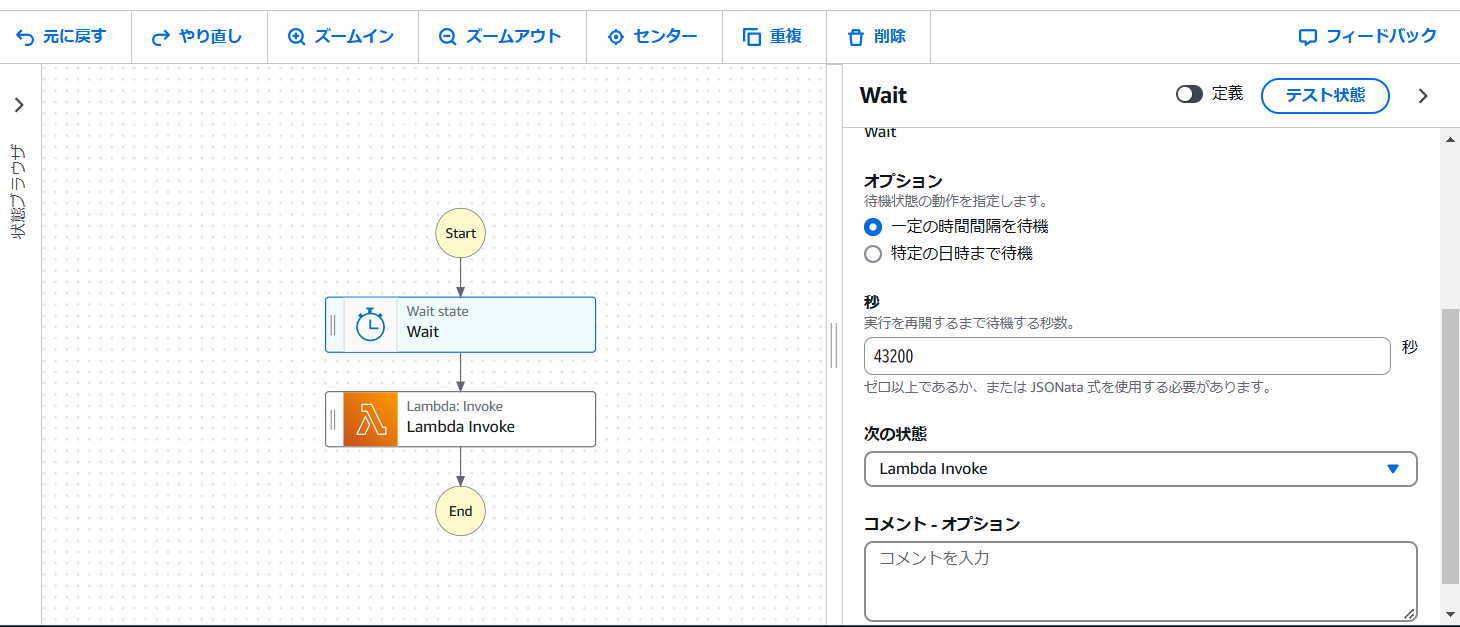Screen dimensions: 1460x627
Task: Click the comment text area
Action: [1140, 581]
